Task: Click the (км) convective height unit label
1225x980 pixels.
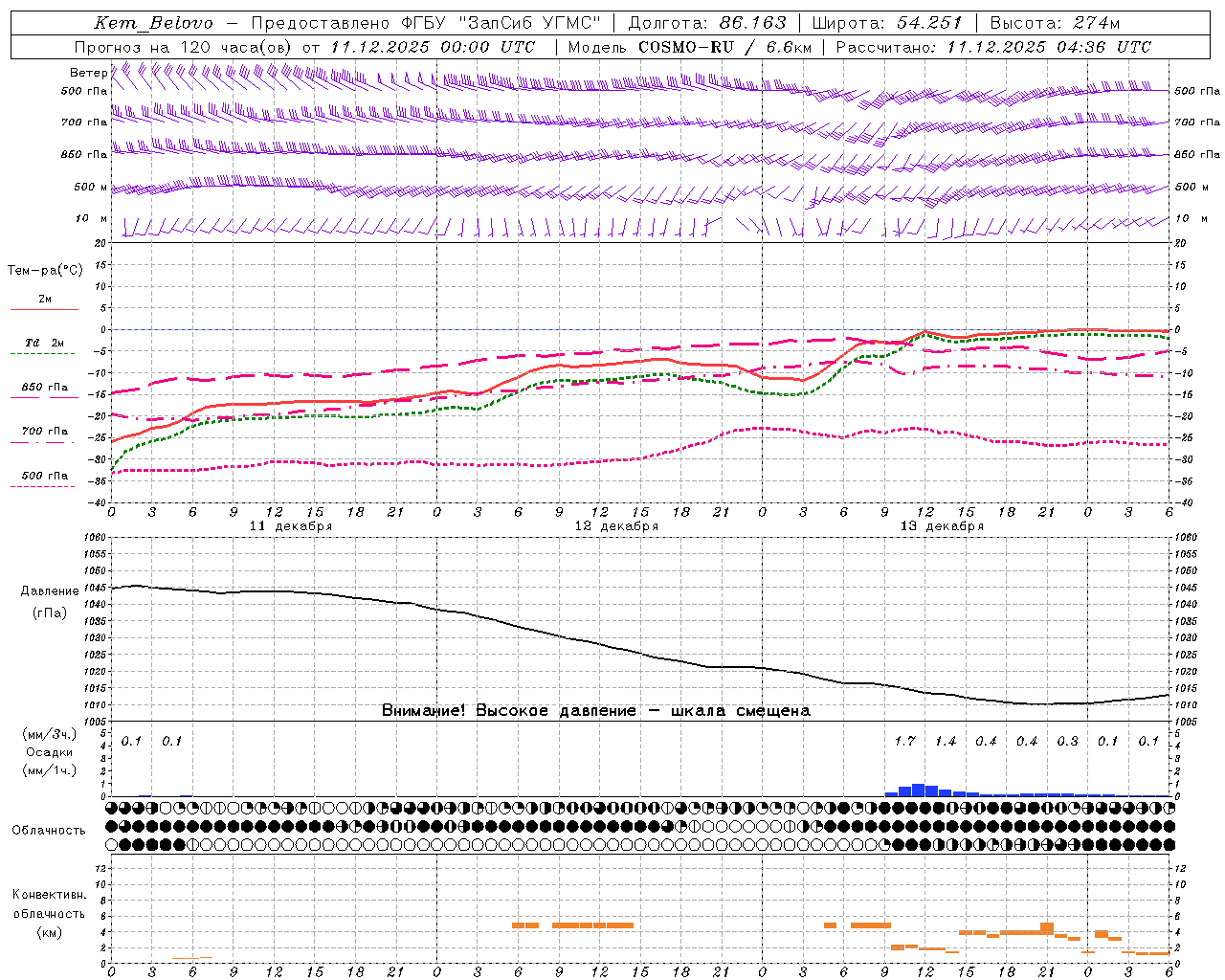Action: [50, 932]
